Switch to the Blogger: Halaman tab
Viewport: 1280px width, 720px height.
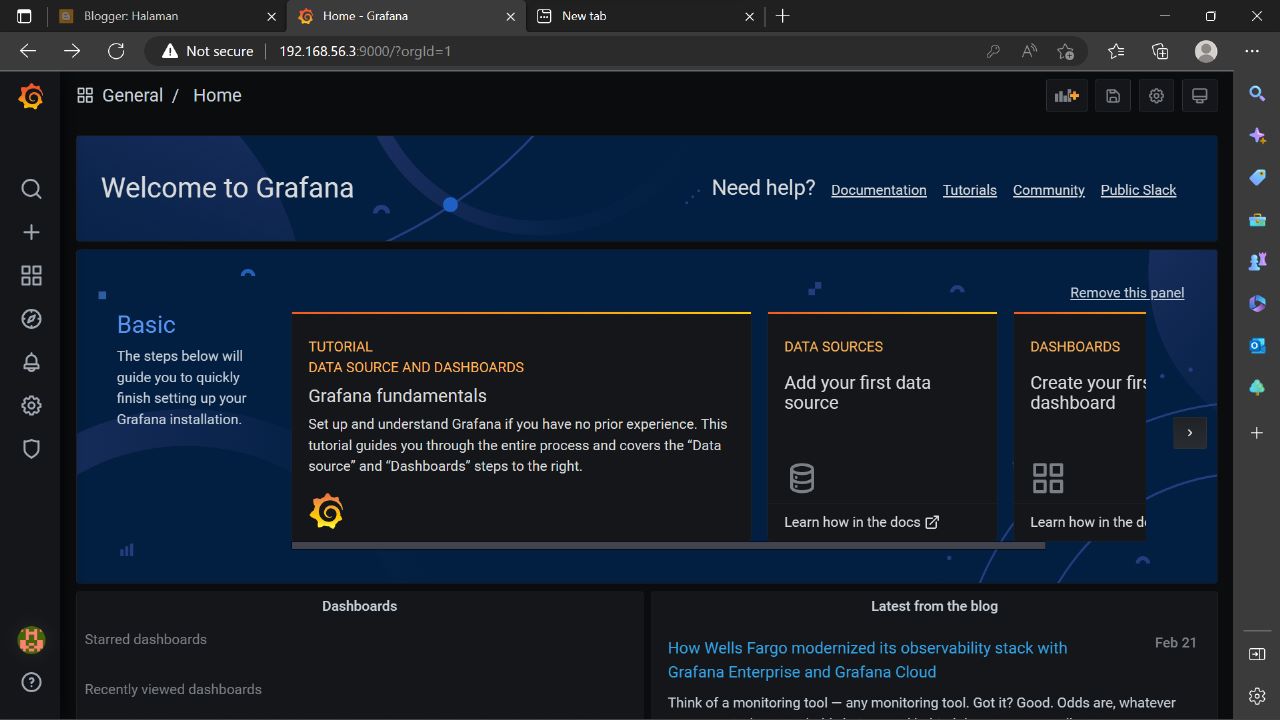166,16
